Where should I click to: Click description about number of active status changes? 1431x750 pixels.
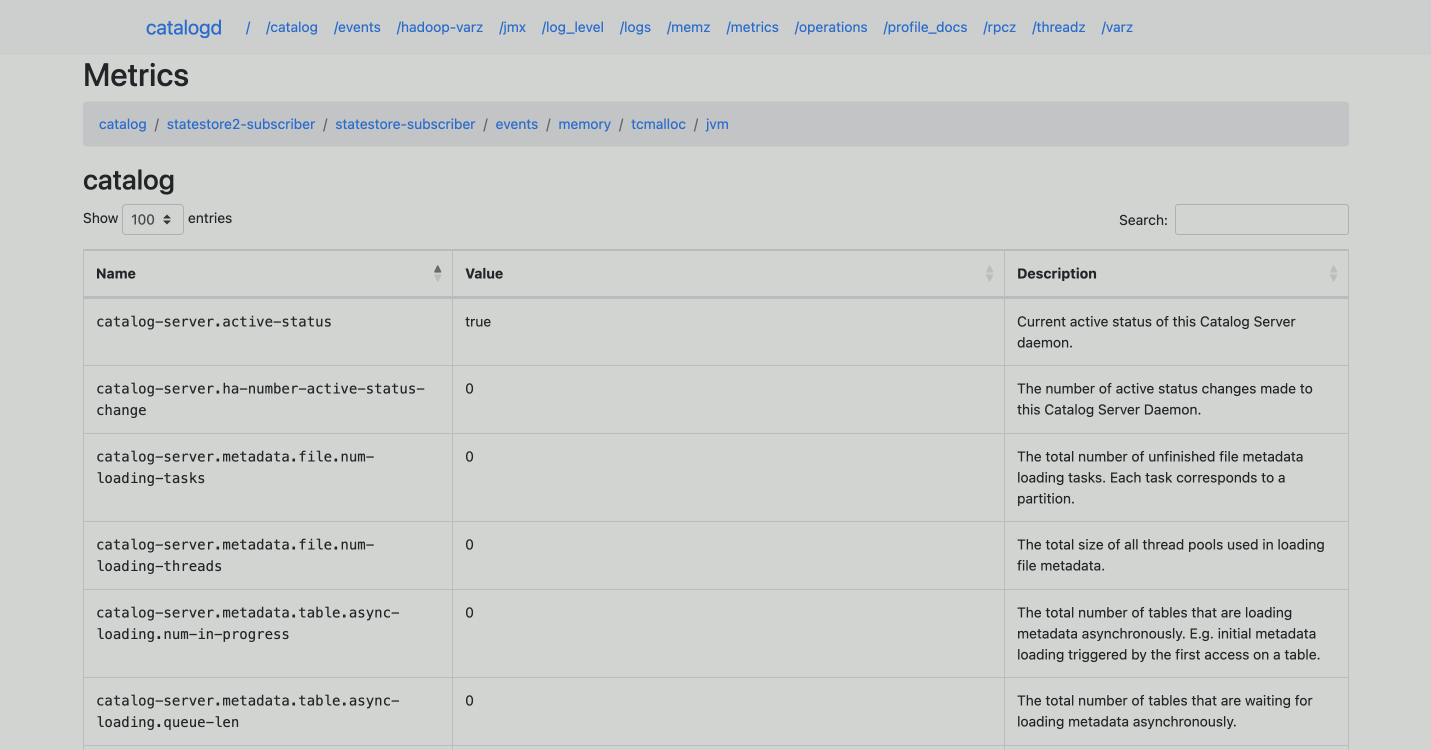(x=1165, y=399)
